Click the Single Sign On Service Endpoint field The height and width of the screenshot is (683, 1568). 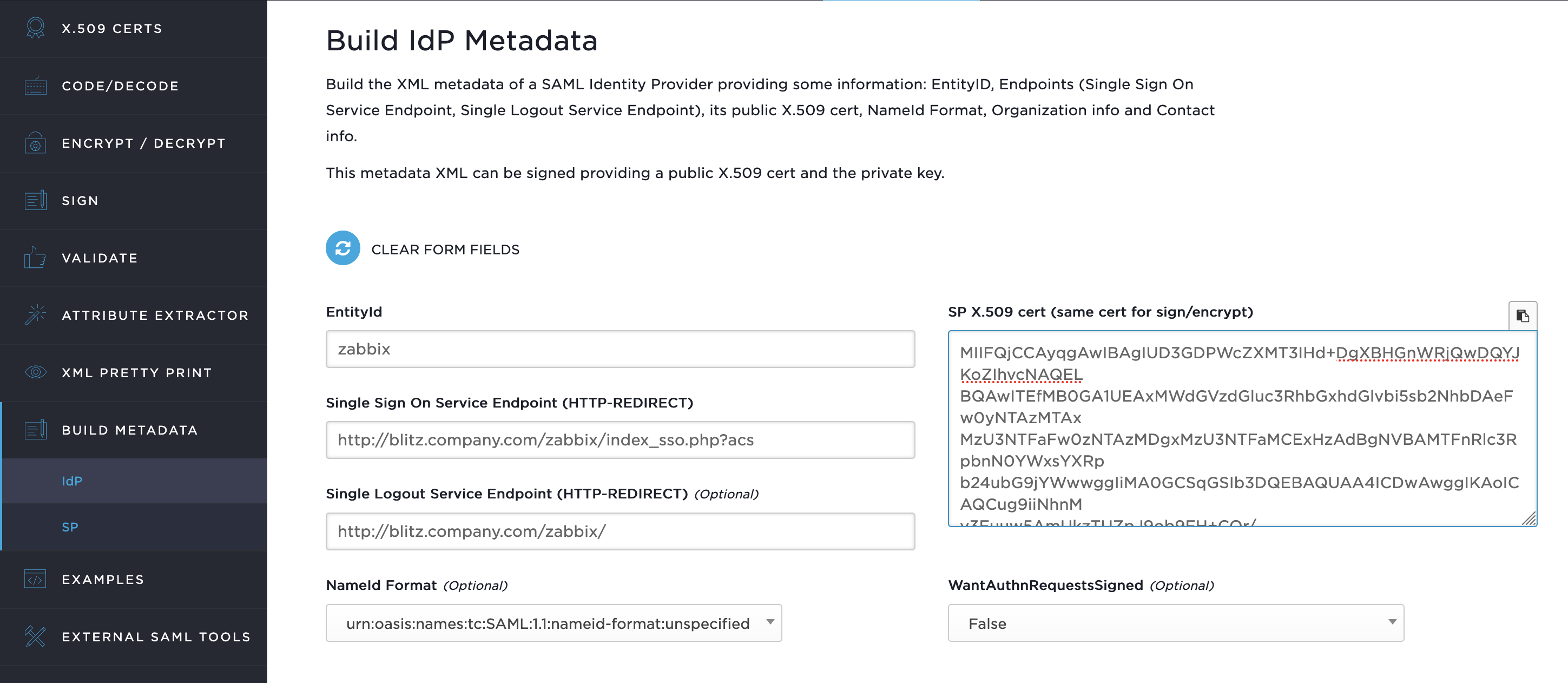(620, 439)
